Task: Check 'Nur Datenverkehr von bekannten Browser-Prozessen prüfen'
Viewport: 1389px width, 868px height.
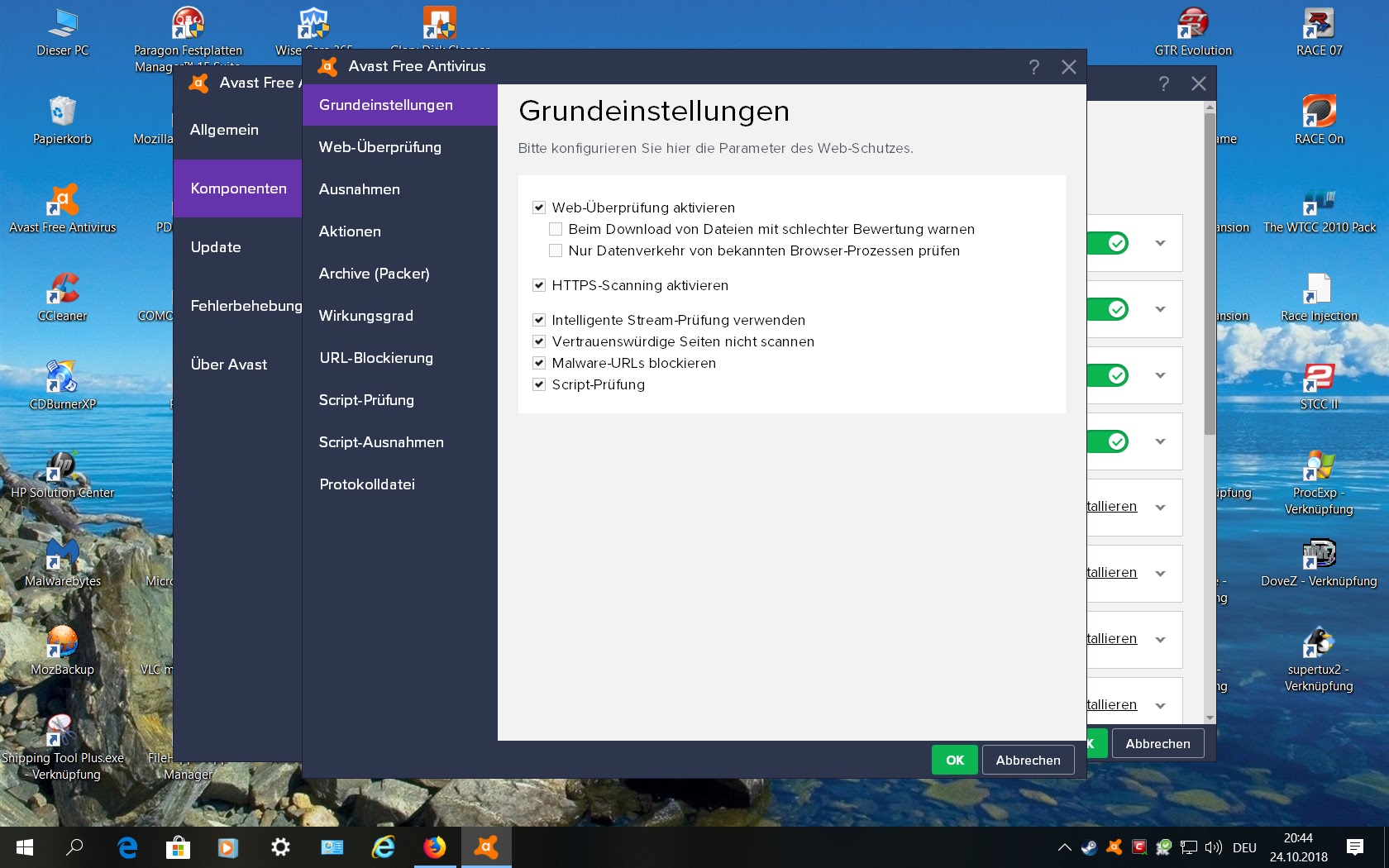Action: (x=556, y=250)
